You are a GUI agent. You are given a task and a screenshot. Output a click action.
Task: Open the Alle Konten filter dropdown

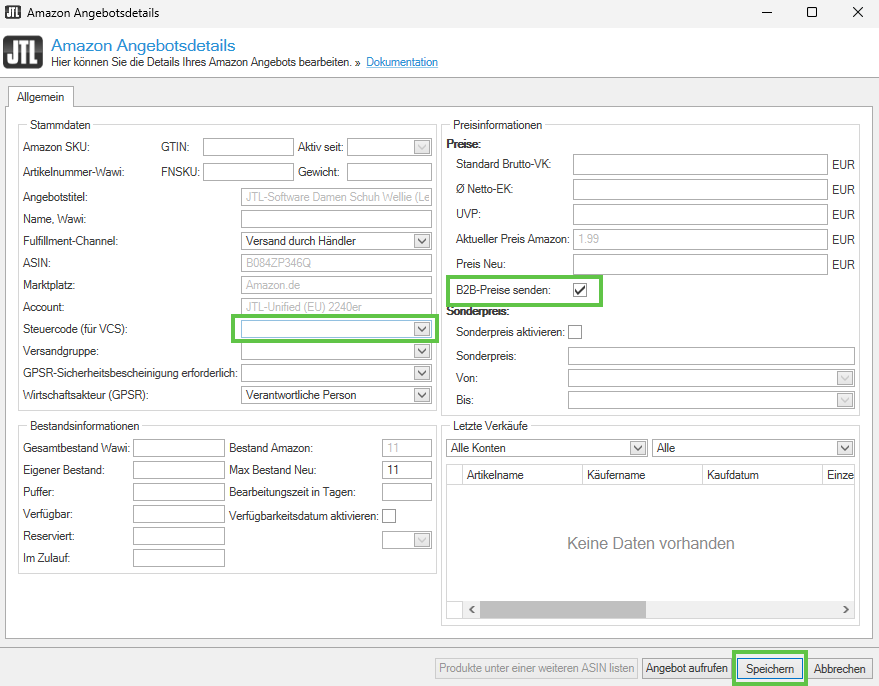(637, 448)
